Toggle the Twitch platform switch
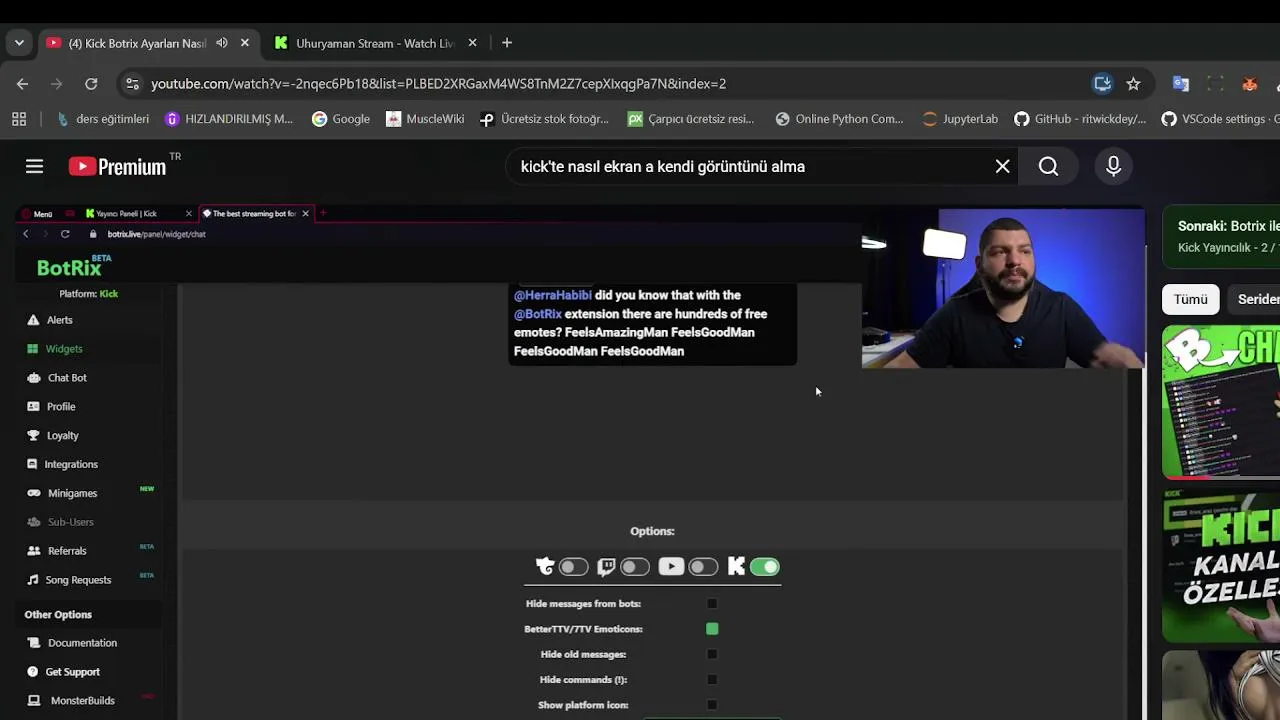The image size is (1280, 720). 635,567
